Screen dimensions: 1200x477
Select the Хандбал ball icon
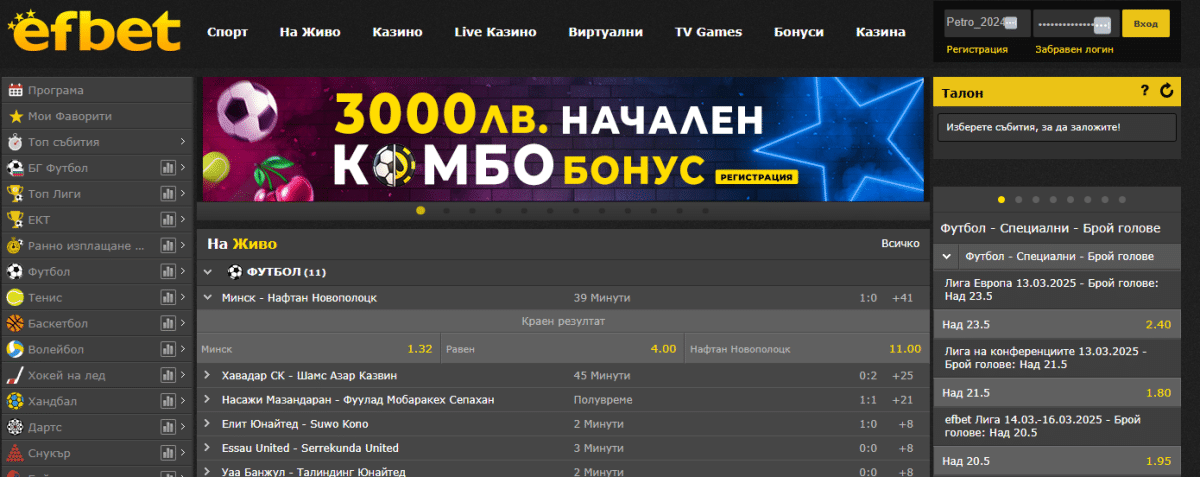16,402
